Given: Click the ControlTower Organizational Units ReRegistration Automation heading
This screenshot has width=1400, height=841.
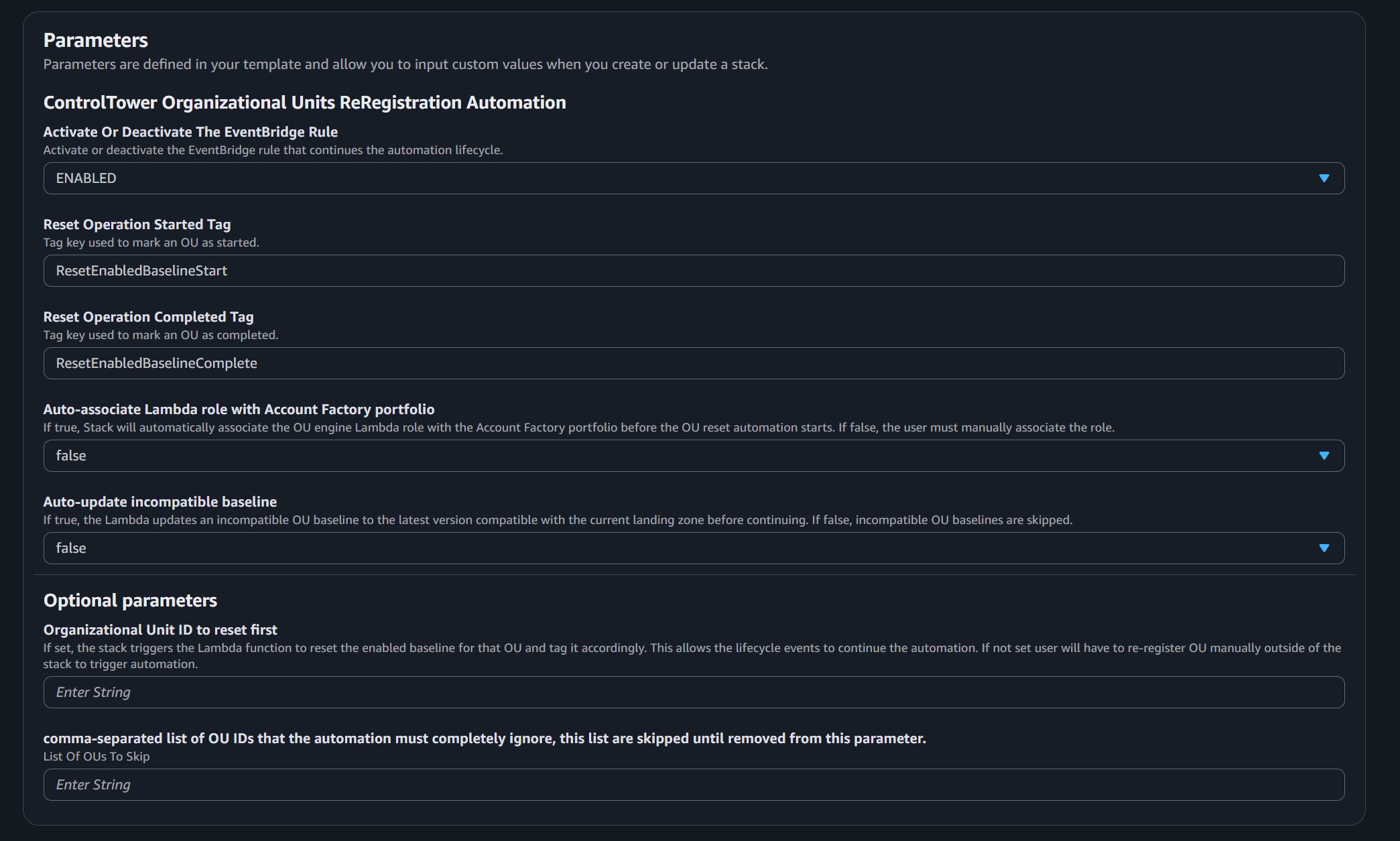Looking at the screenshot, I should point(305,103).
